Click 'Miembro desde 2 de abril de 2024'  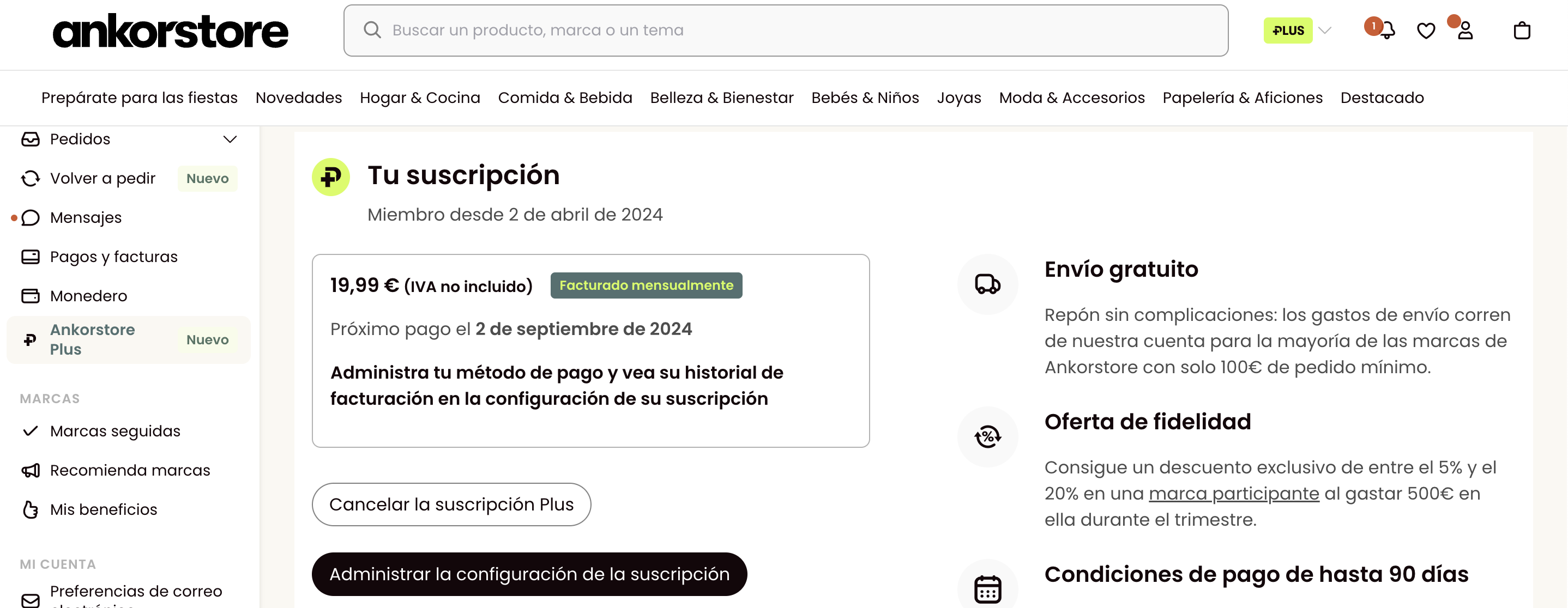coord(515,214)
